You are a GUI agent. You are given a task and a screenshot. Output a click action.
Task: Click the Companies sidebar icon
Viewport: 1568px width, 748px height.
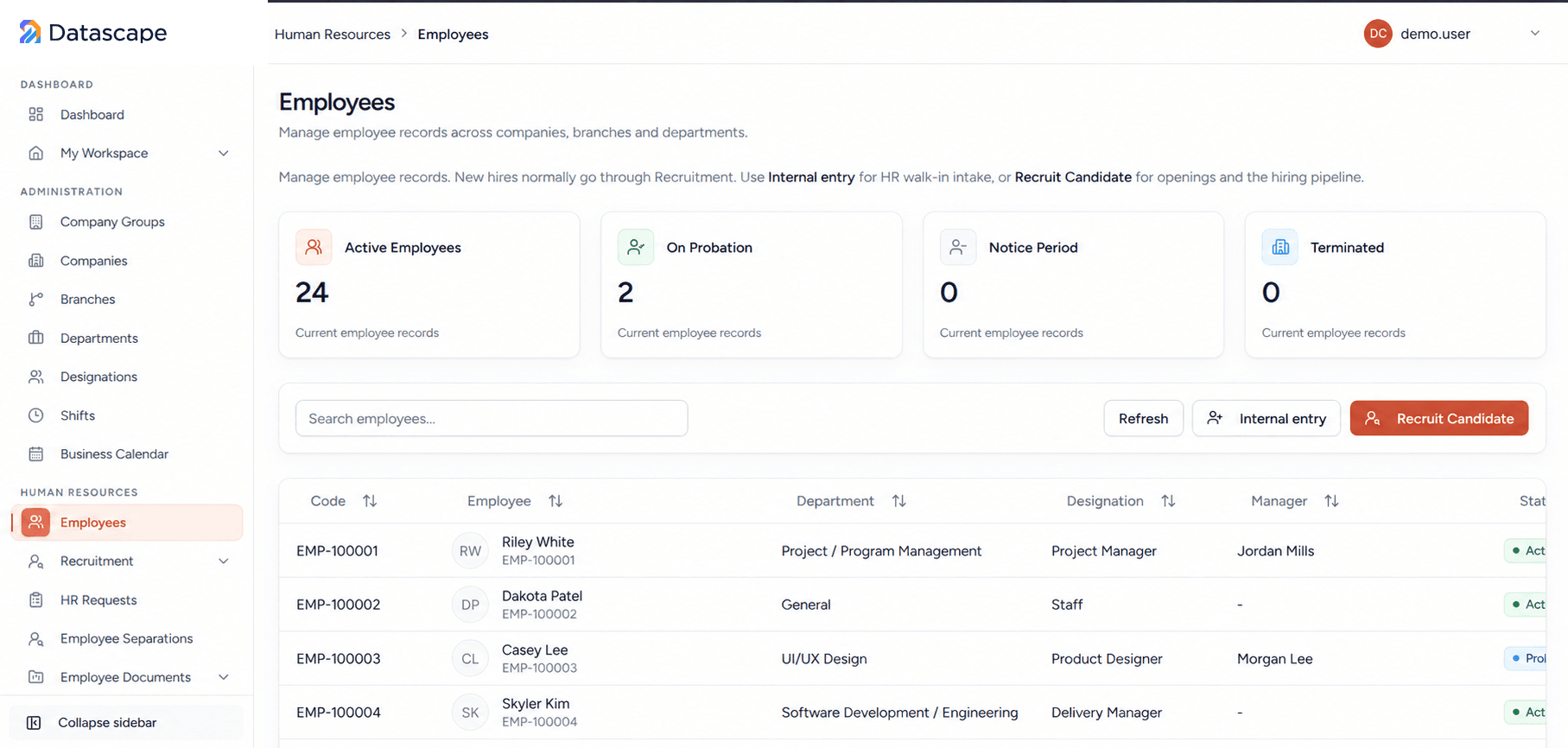[x=36, y=261]
